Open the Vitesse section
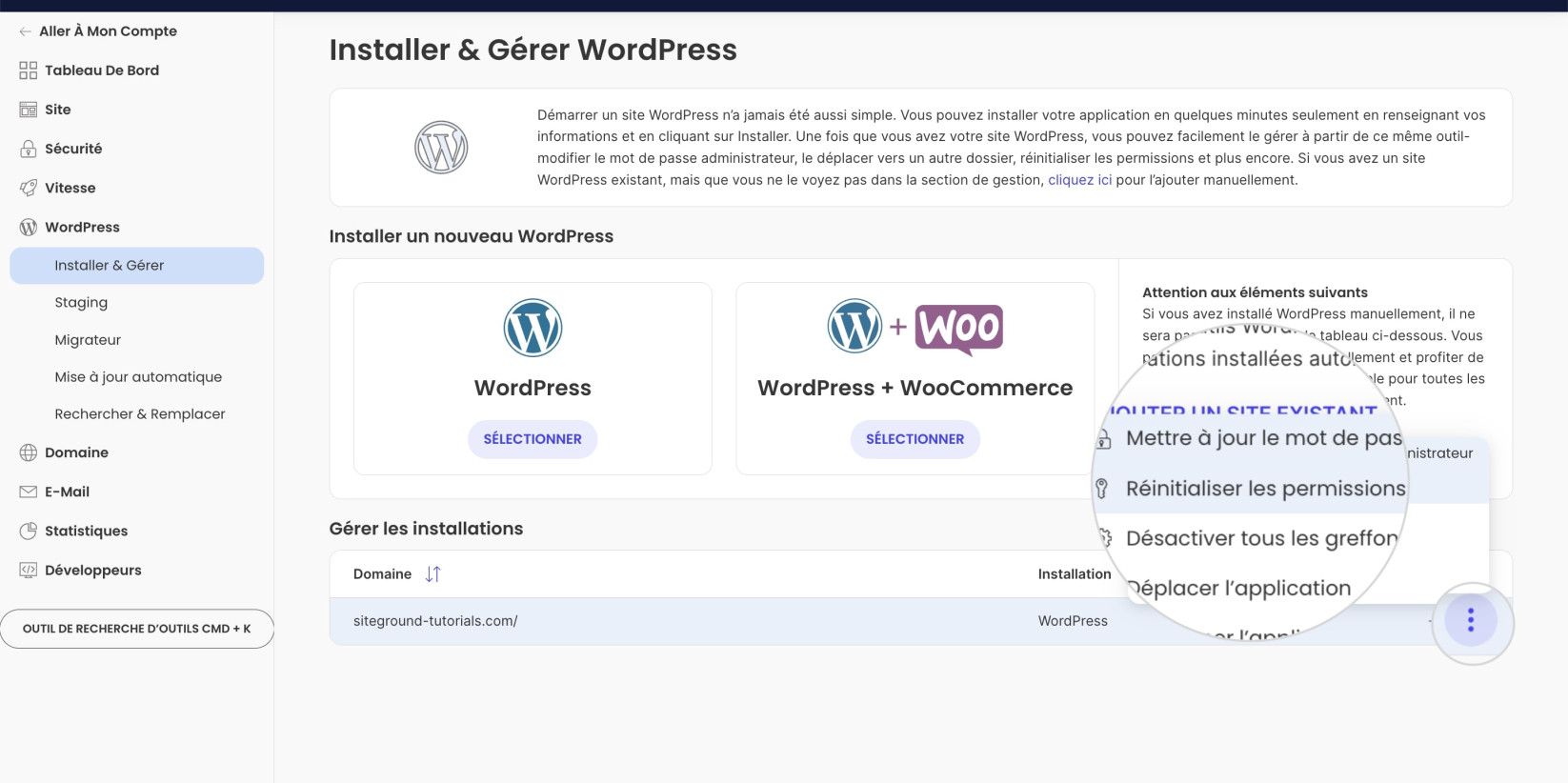The image size is (1568, 783). tap(70, 188)
